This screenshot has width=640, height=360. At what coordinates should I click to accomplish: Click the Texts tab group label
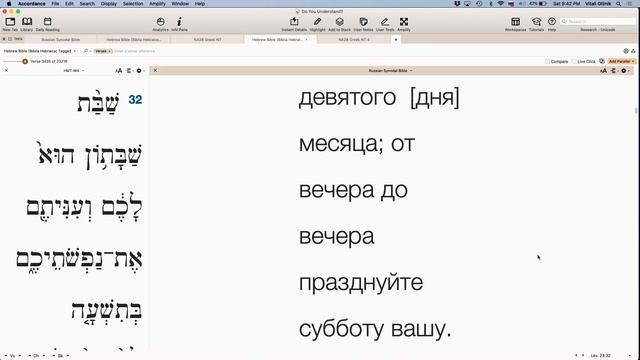pyautogui.click(x=18, y=39)
